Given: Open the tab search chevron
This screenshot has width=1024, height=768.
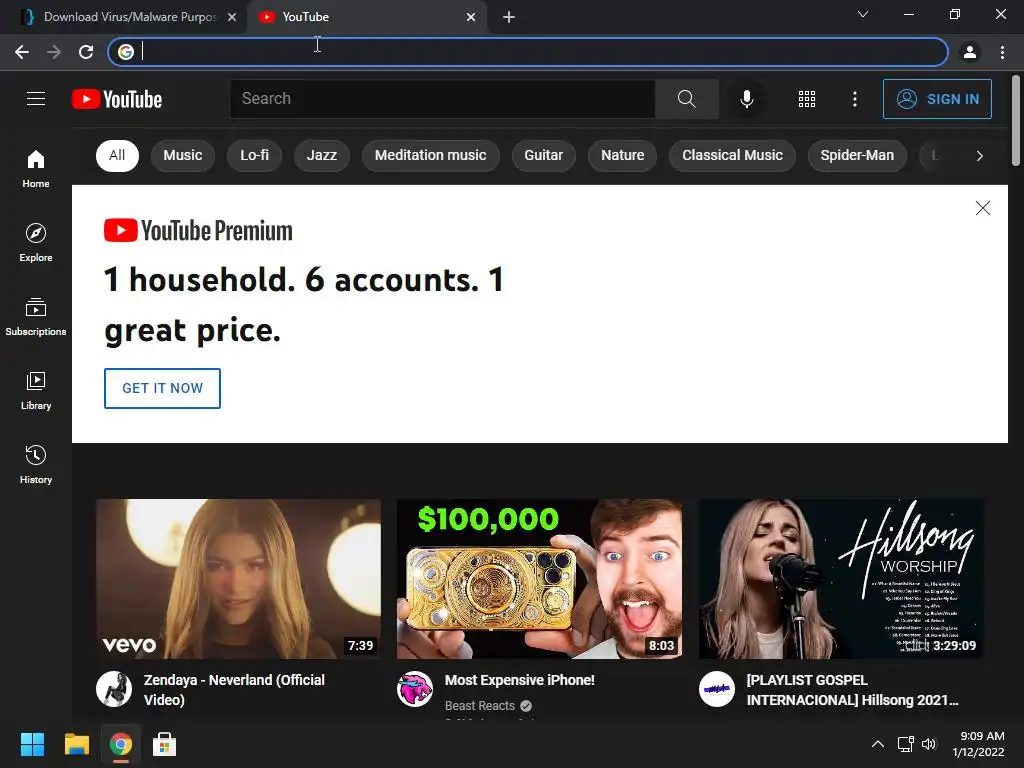Looking at the screenshot, I should coord(863,14).
